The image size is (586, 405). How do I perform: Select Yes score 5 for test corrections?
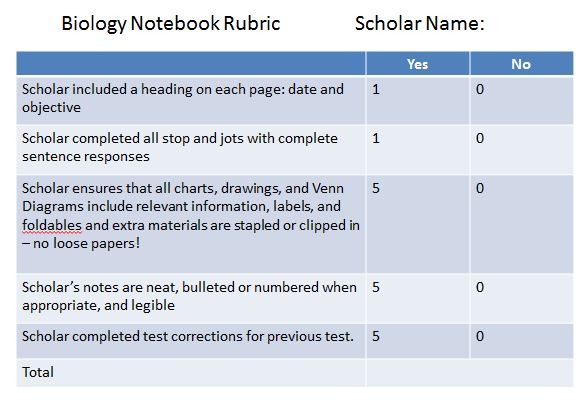click(x=376, y=336)
